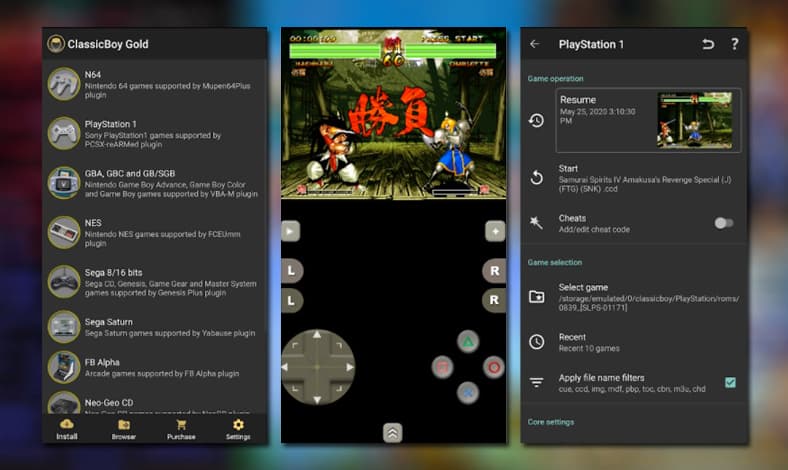Tap the plus button on game overlay

(x=495, y=231)
